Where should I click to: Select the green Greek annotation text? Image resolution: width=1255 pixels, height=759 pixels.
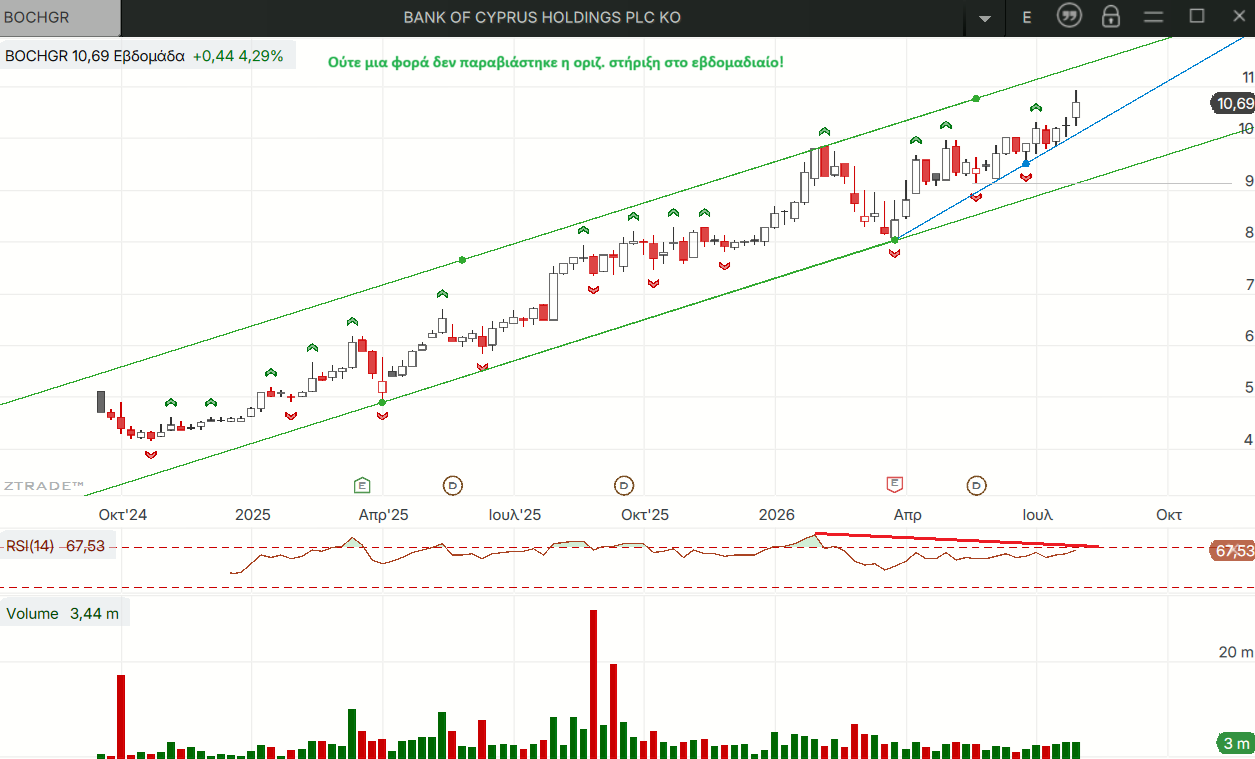tap(556, 62)
